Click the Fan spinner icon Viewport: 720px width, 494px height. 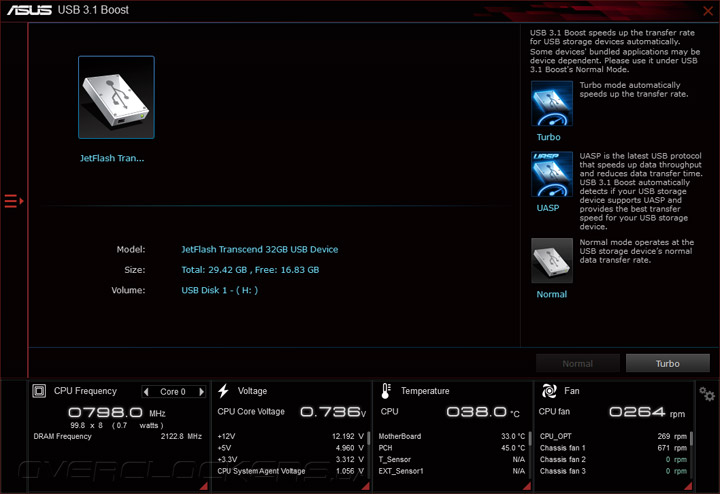[x=549, y=391]
